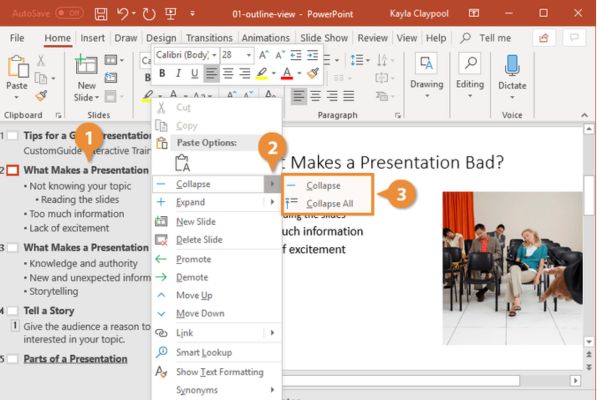
Task: Save the presentation with the Save icon
Action: tap(101, 14)
